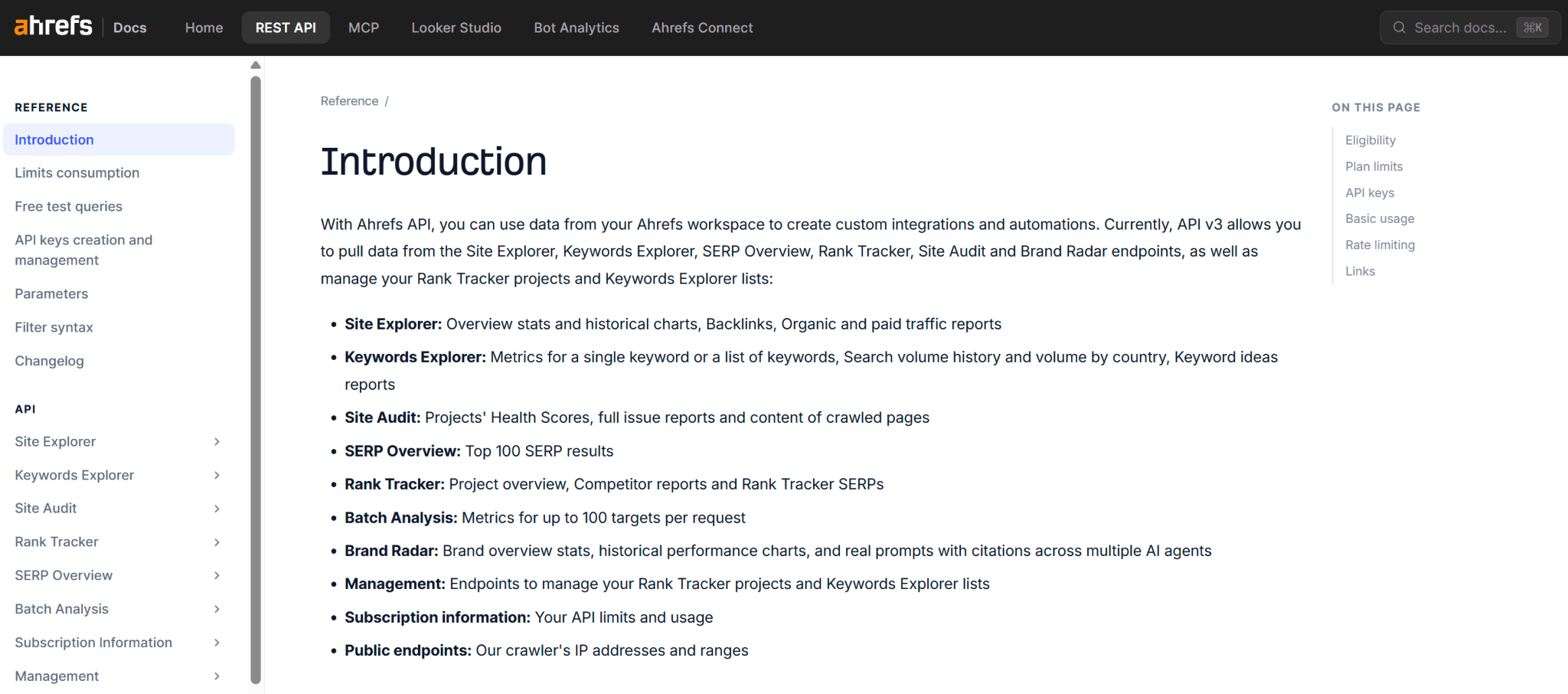Image resolution: width=1568 pixels, height=694 pixels.
Task: Open the Looker Studio tab
Action: pyautogui.click(x=456, y=28)
